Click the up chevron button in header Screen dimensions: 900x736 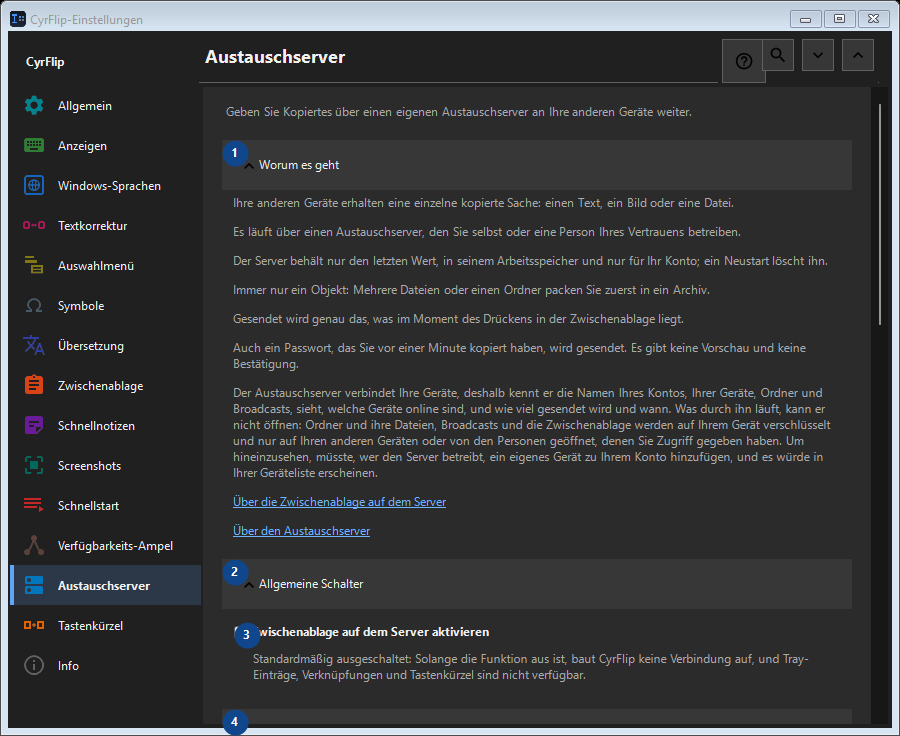click(858, 55)
